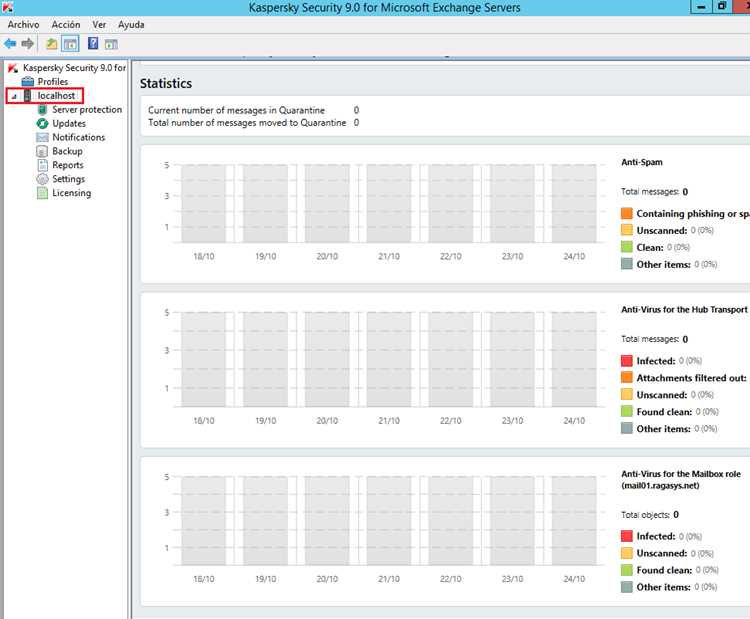
Task: Click the Settings gear icon
Action: [43, 179]
